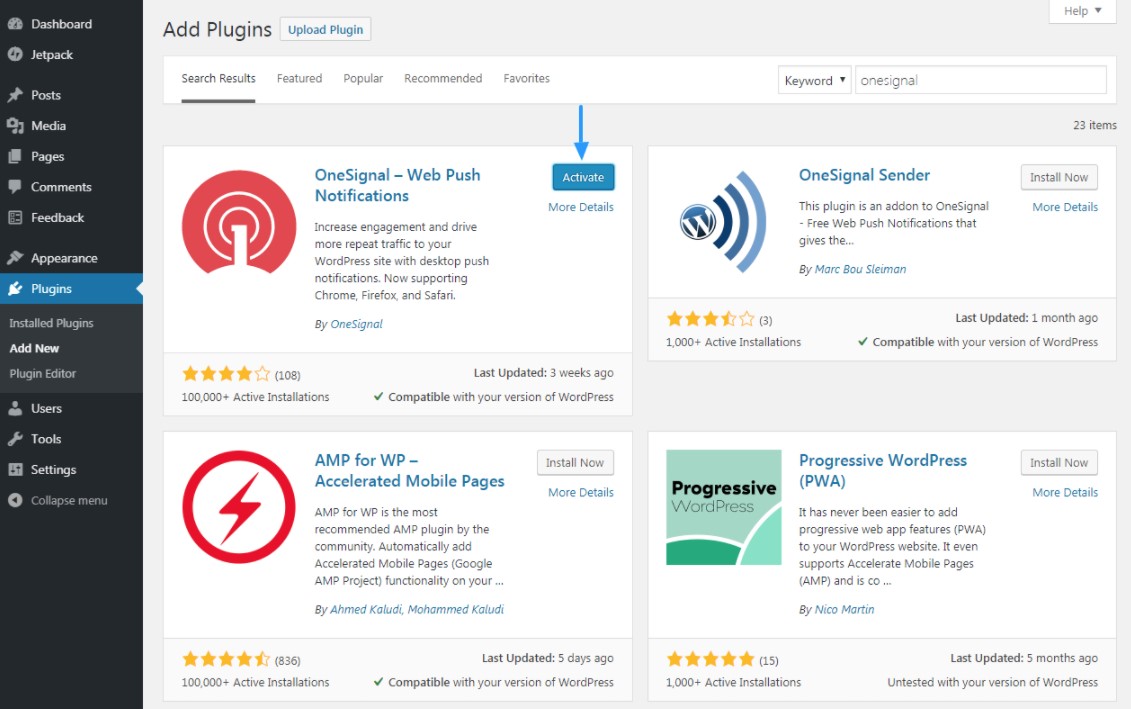The image size is (1131, 709).
Task: Click the Progressive WordPress plugin thumbnail
Action: pos(723,507)
